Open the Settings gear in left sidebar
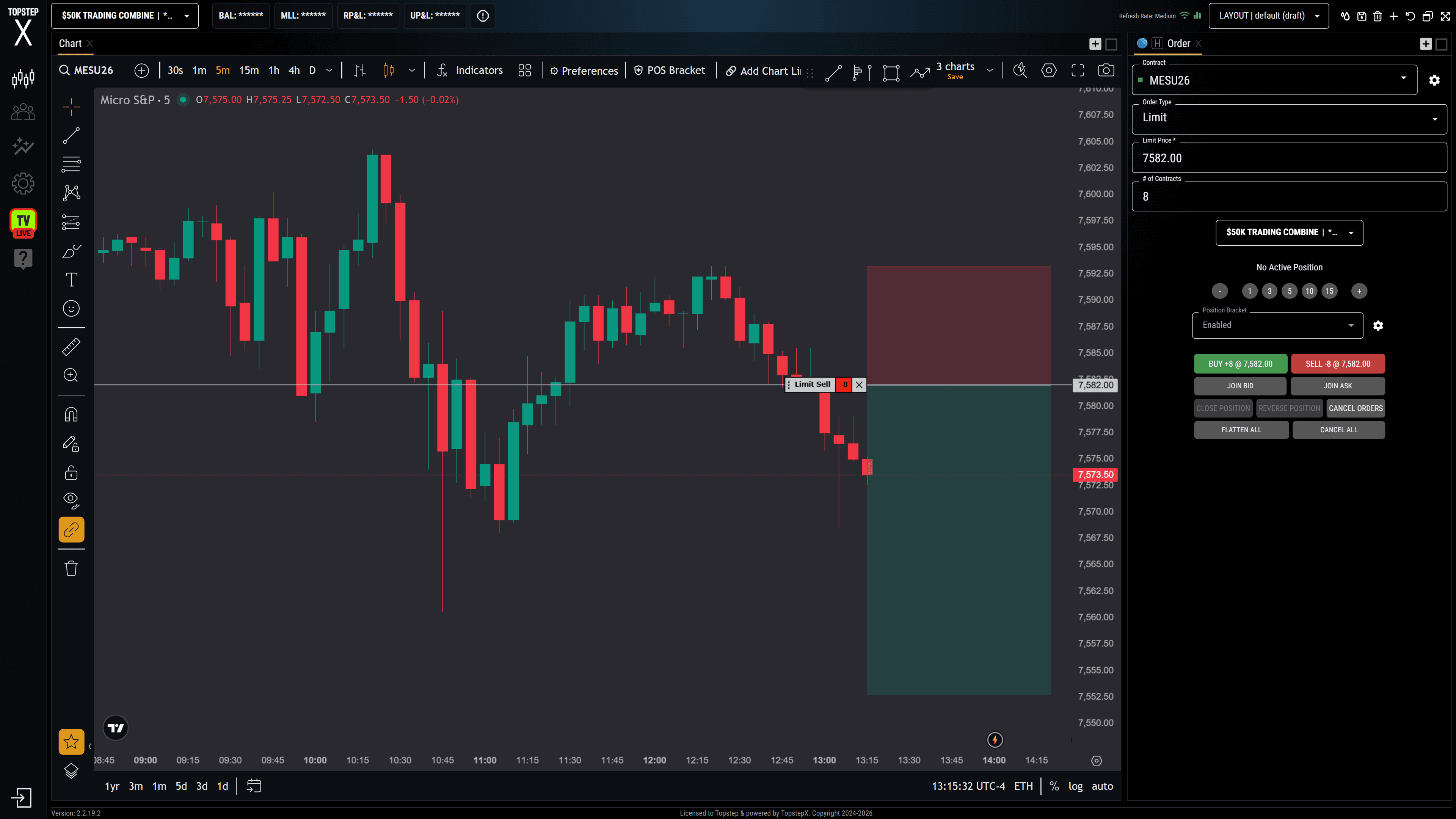Screen dimensions: 1456x819 click(x=23, y=183)
